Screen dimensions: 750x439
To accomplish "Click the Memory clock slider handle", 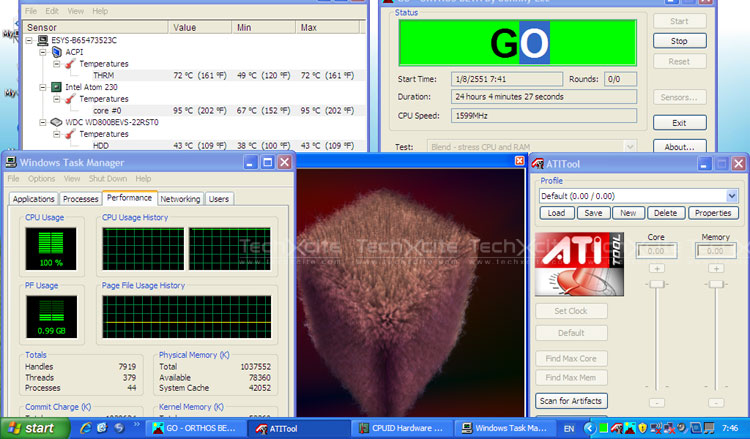I will [x=716, y=284].
